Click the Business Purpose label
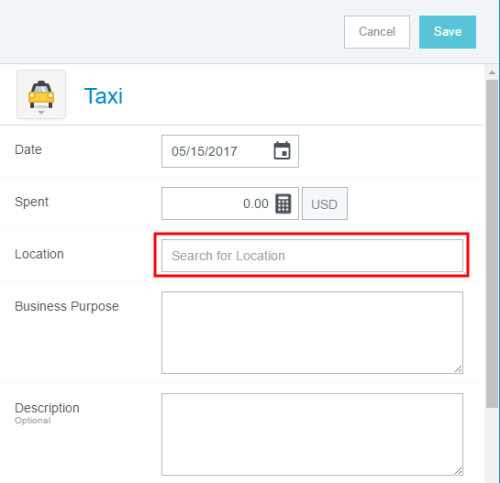Image resolution: width=500 pixels, height=483 pixels. point(67,306)
